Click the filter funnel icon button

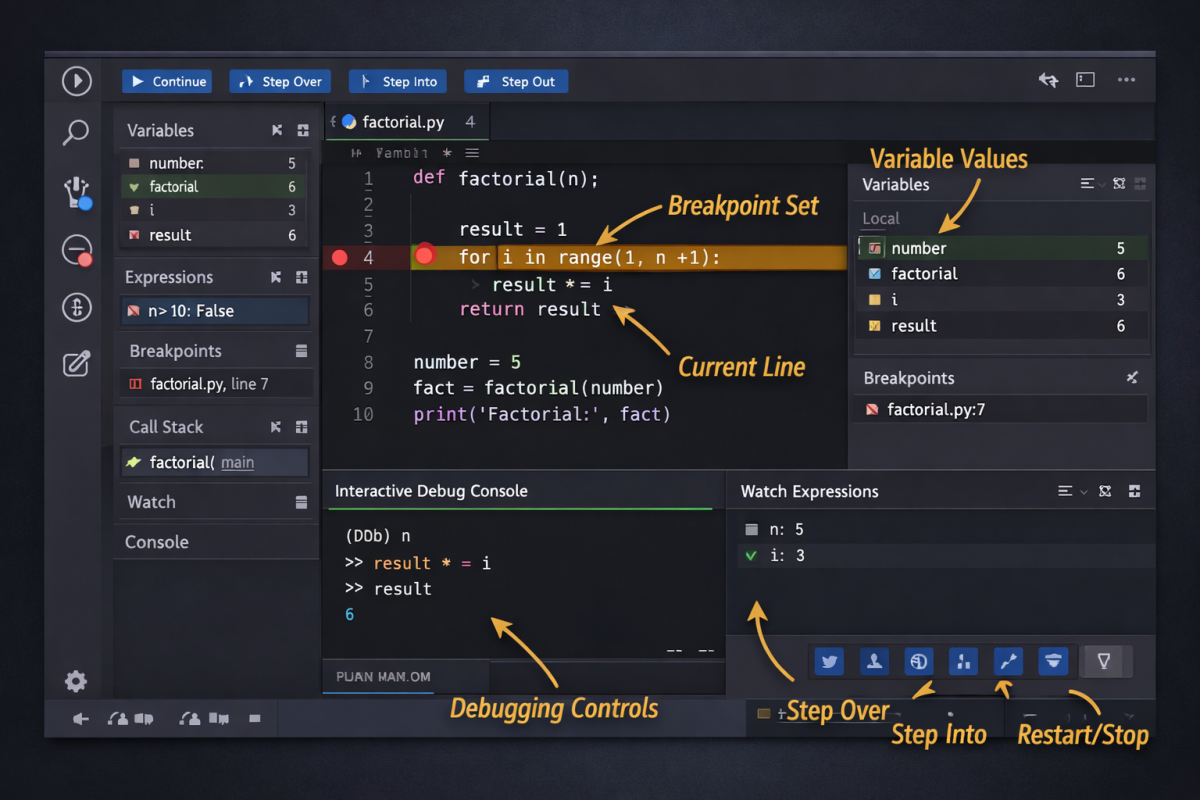pos(1104,661)
